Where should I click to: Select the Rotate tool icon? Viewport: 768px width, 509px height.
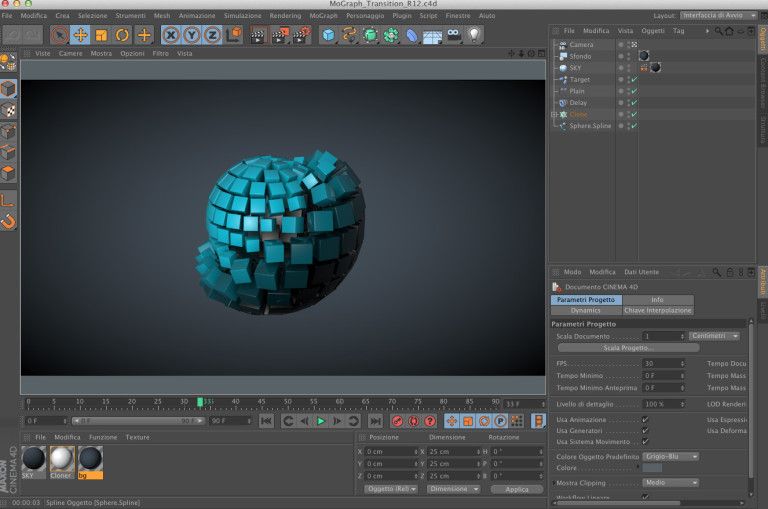click(x=122, y=35)
